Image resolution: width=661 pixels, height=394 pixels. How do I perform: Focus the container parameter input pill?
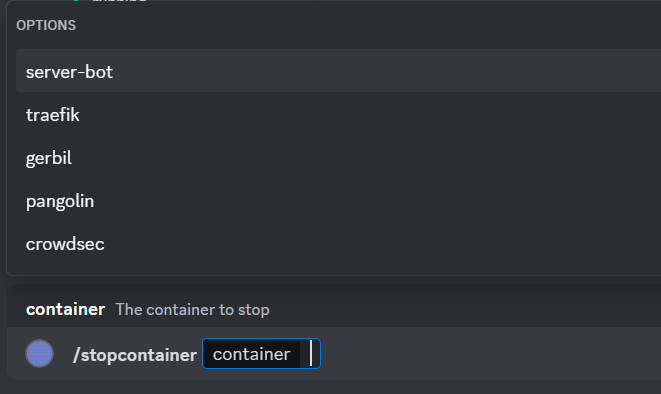pyautogui.click(x=261, y=354)
